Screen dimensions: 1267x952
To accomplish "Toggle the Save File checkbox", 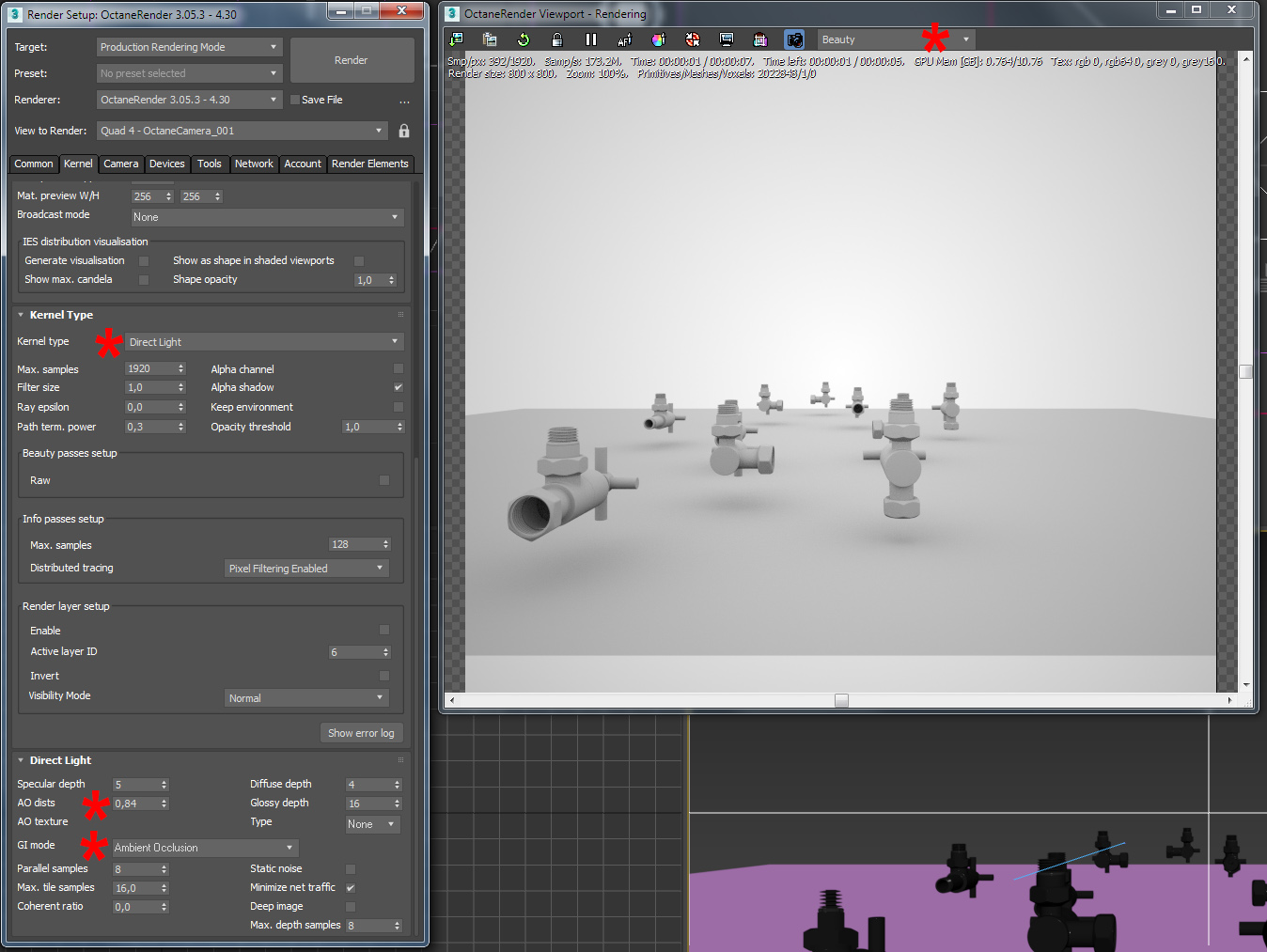I will [x=295, y=100].
